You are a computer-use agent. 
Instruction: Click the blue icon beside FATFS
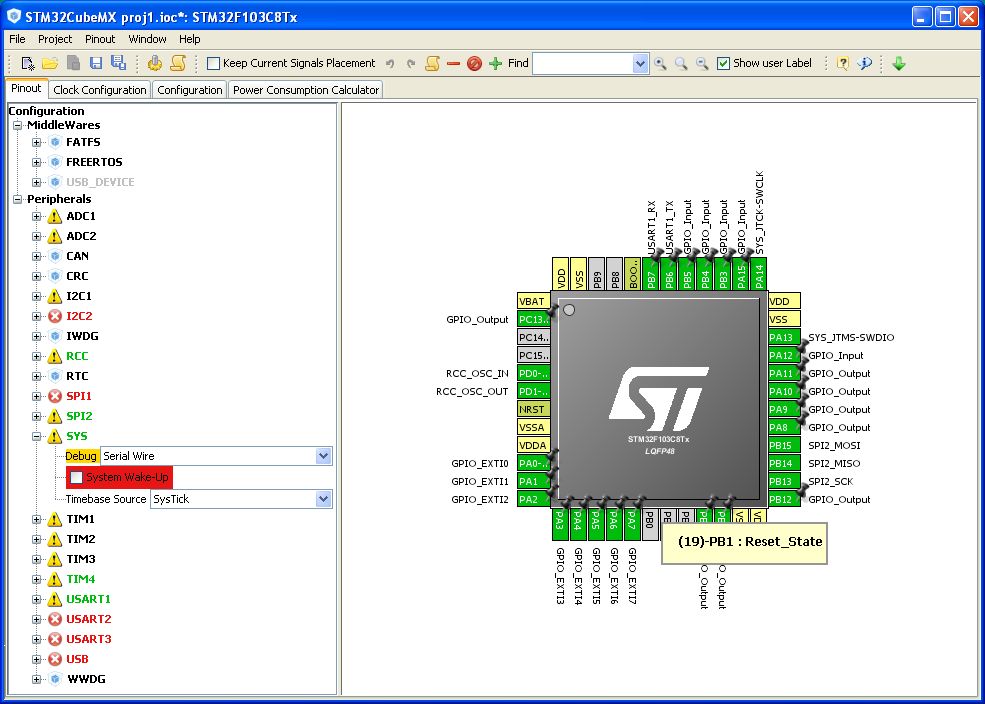tap(55, 142)
